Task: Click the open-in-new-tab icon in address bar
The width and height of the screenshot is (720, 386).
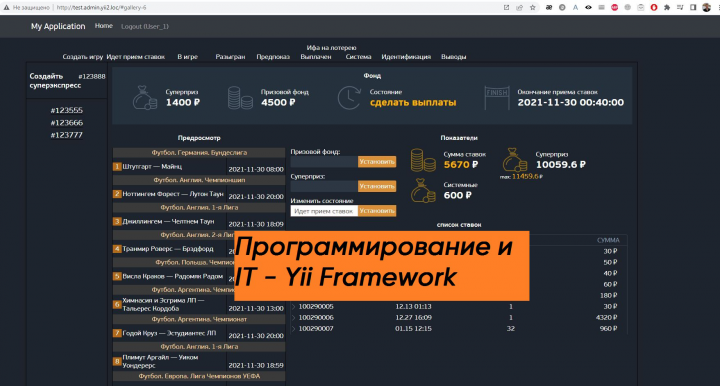Action: (506, 7)
